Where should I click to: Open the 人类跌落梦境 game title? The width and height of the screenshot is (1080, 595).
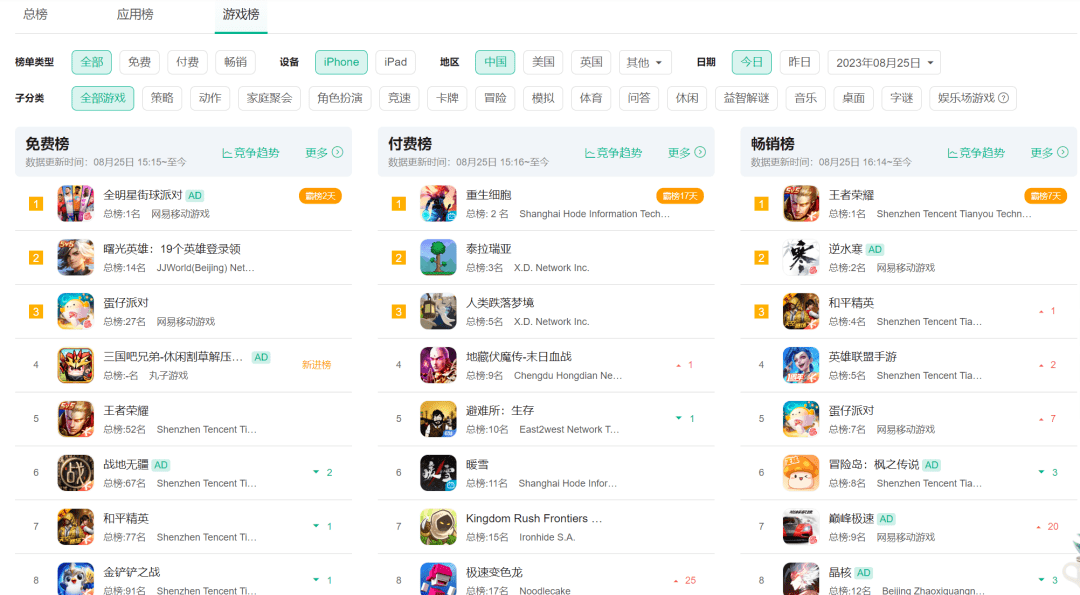(514, 303)
